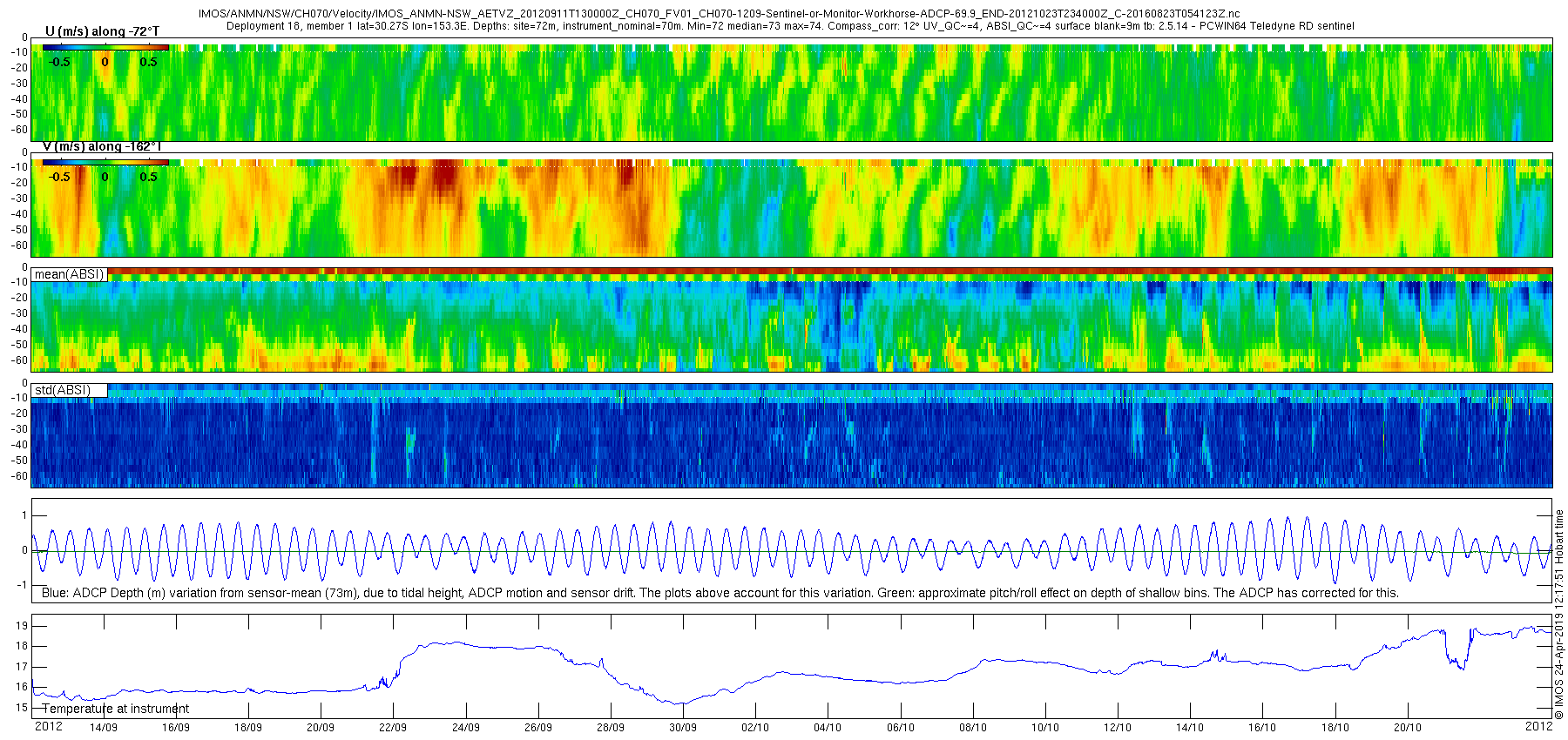Click the 02/10 date tick label
1568x740 pixels.
755,728
